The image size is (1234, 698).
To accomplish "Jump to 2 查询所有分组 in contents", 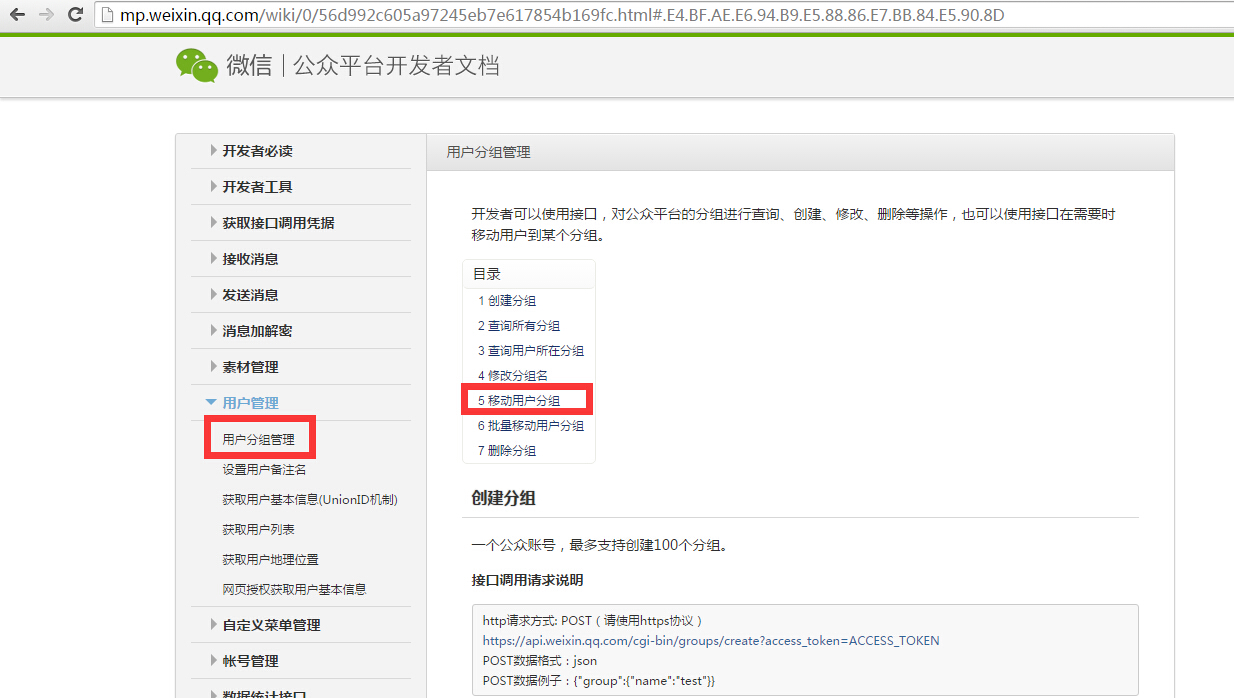I will point(519,325).
